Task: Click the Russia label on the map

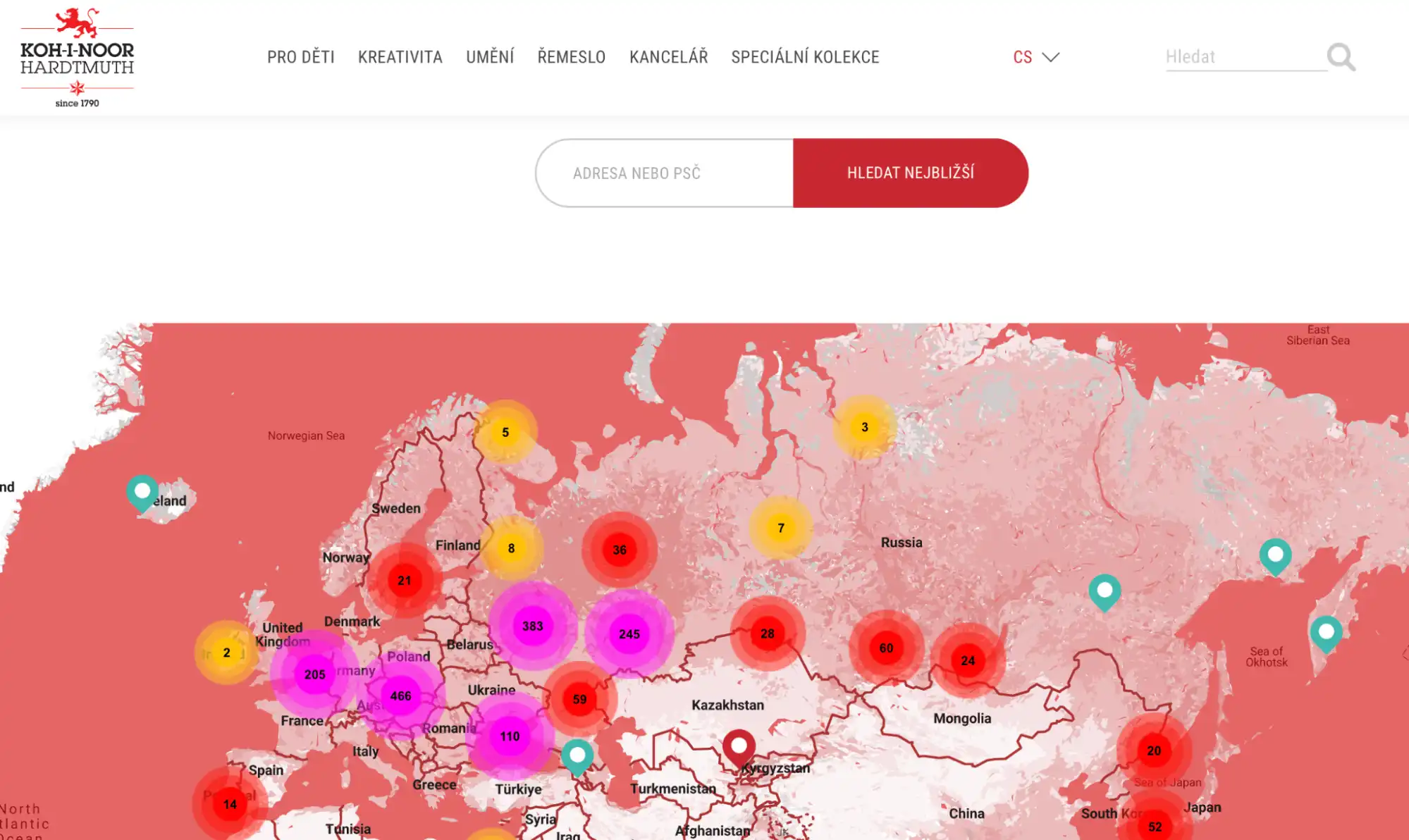Action: pos(902,542)
